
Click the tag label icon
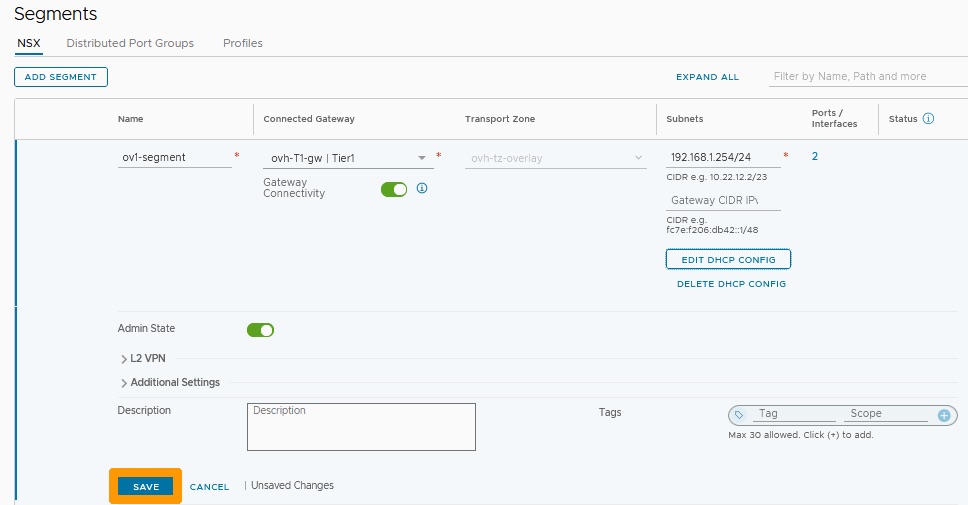coord(739,415)
